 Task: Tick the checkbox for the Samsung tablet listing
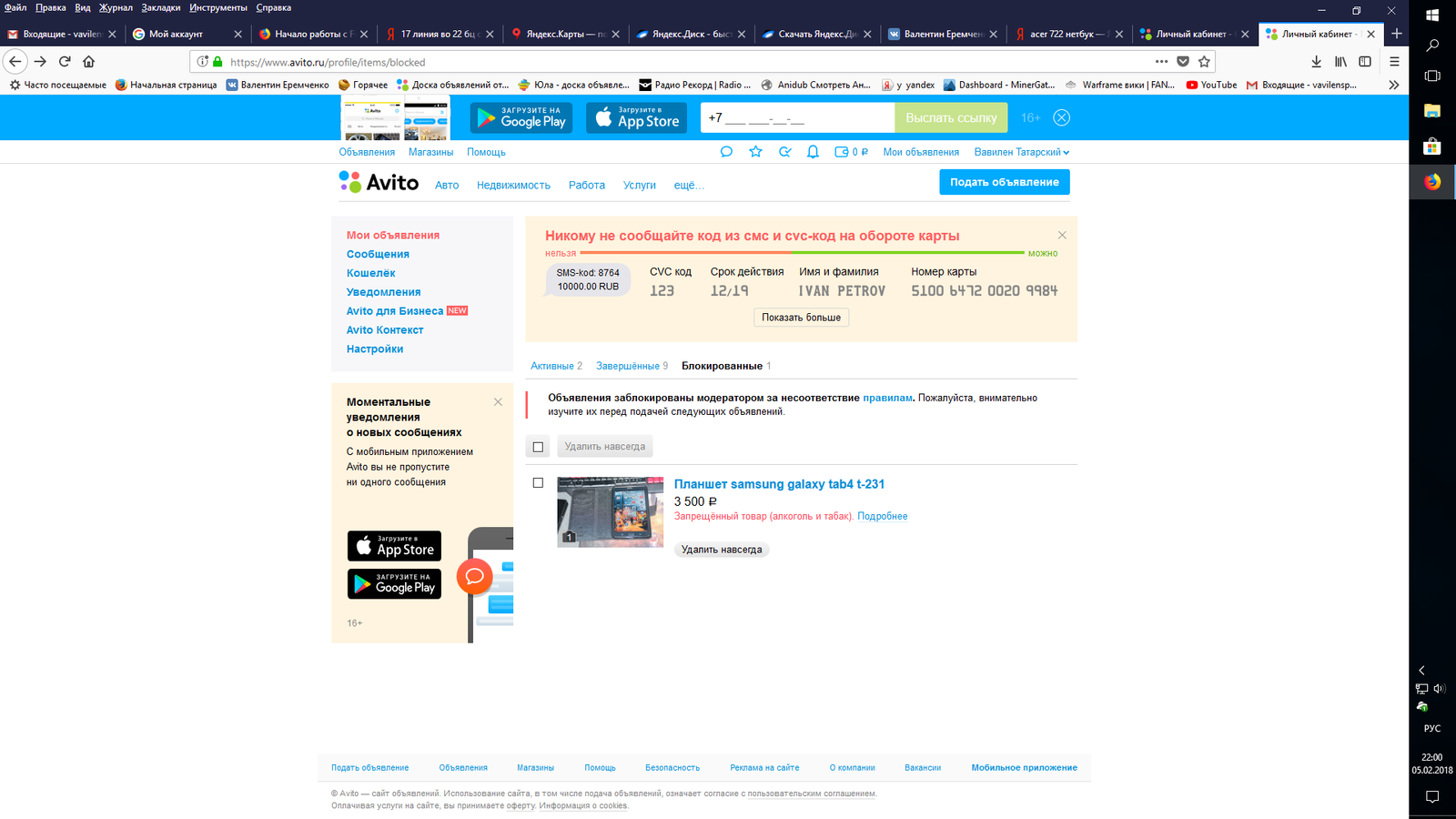[538, 483]
